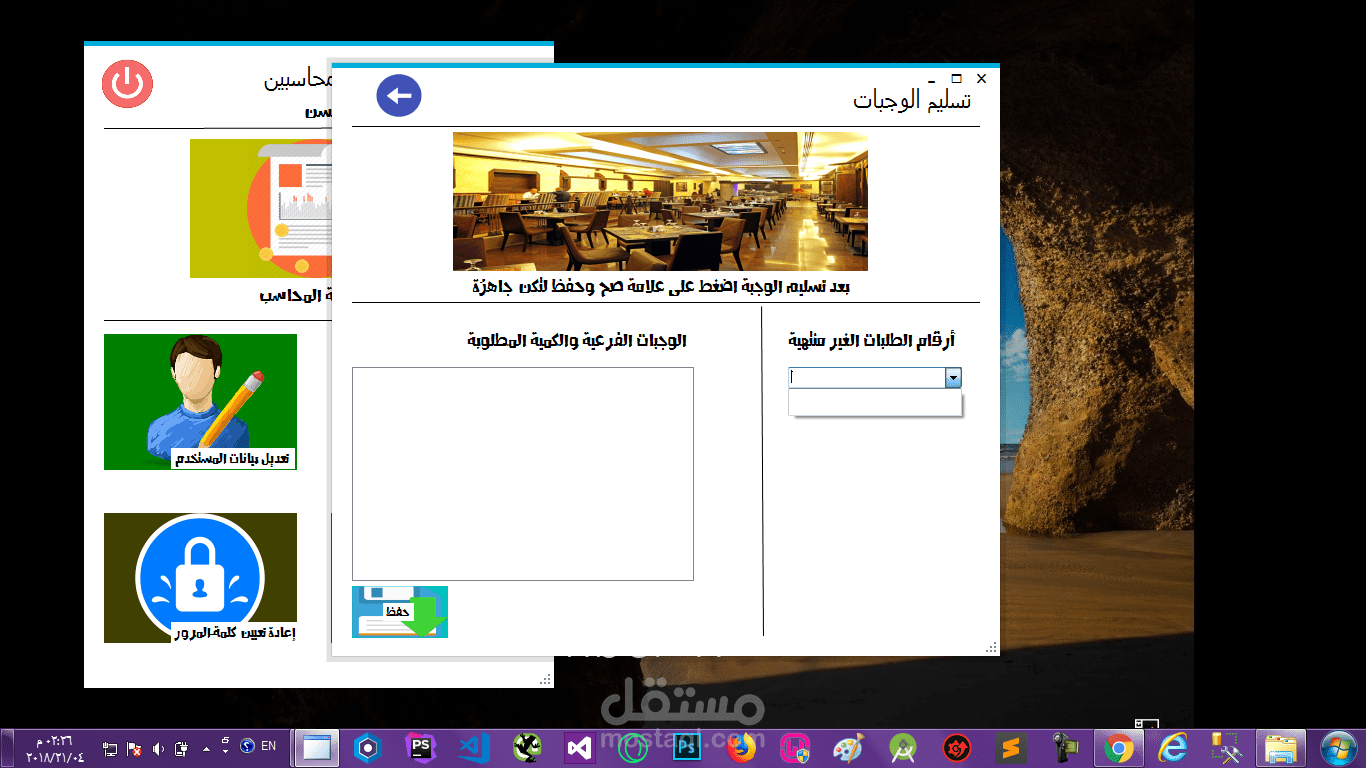Image resolution: width=1366 pixels, height=768 pixels.
Task: Launch Visual Studio purple icon in taskbar
Action: [579, 747]
